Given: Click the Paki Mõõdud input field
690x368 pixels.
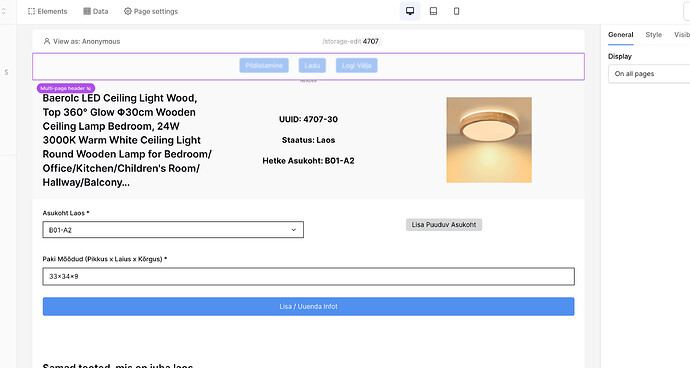Looking at the screenshot, I should (x=308, y=276).
